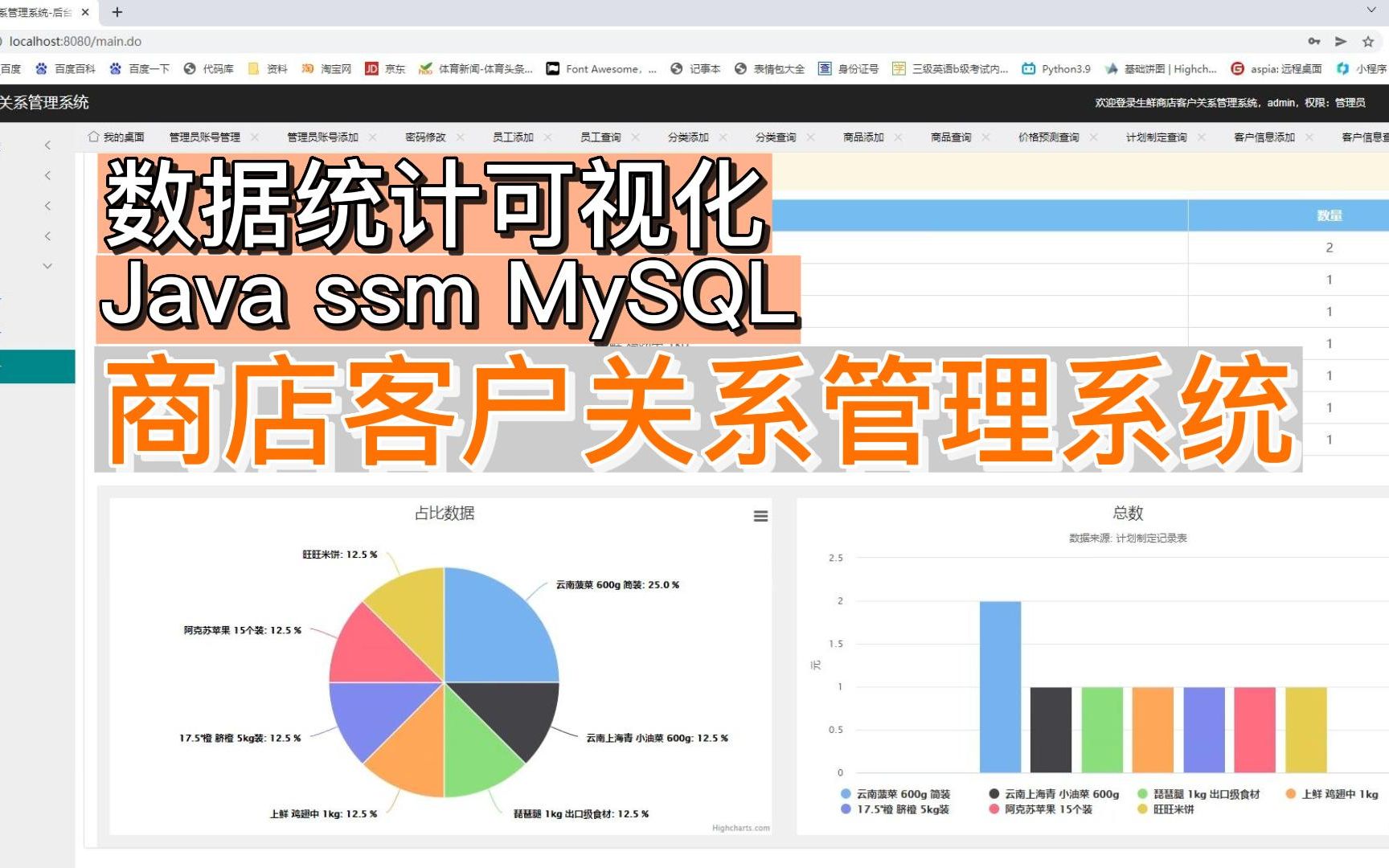The image size is (1389, 868).
Task: Open the 小程序 bookmark
Action: [x=1362, y=69]
